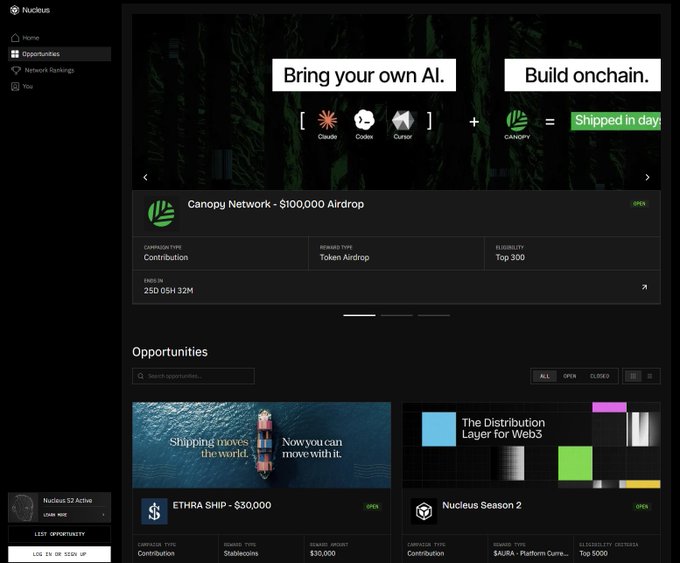680x563 pixels.
Task: Click ETHRA SHIP OPEN status badge
Action: [x=372, y=507]
